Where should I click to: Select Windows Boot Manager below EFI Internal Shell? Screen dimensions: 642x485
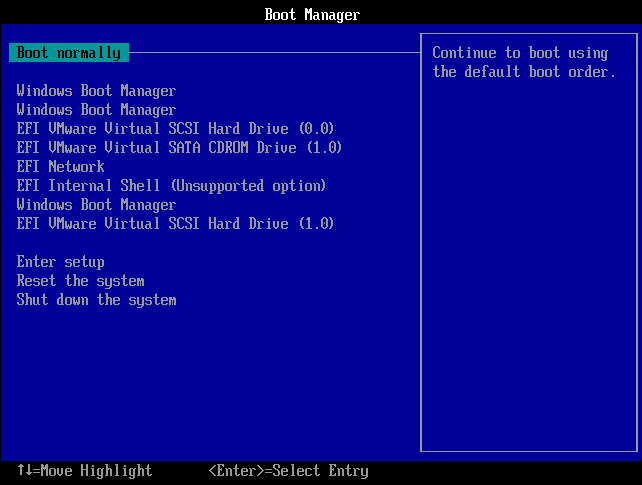pos(96,205)
